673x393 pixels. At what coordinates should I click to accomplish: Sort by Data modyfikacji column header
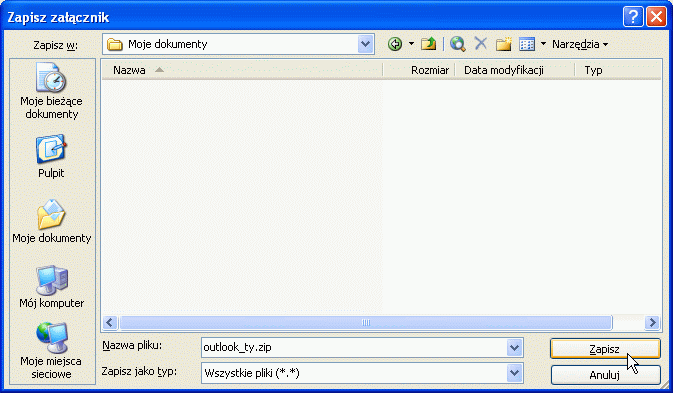tap(514, 70)
